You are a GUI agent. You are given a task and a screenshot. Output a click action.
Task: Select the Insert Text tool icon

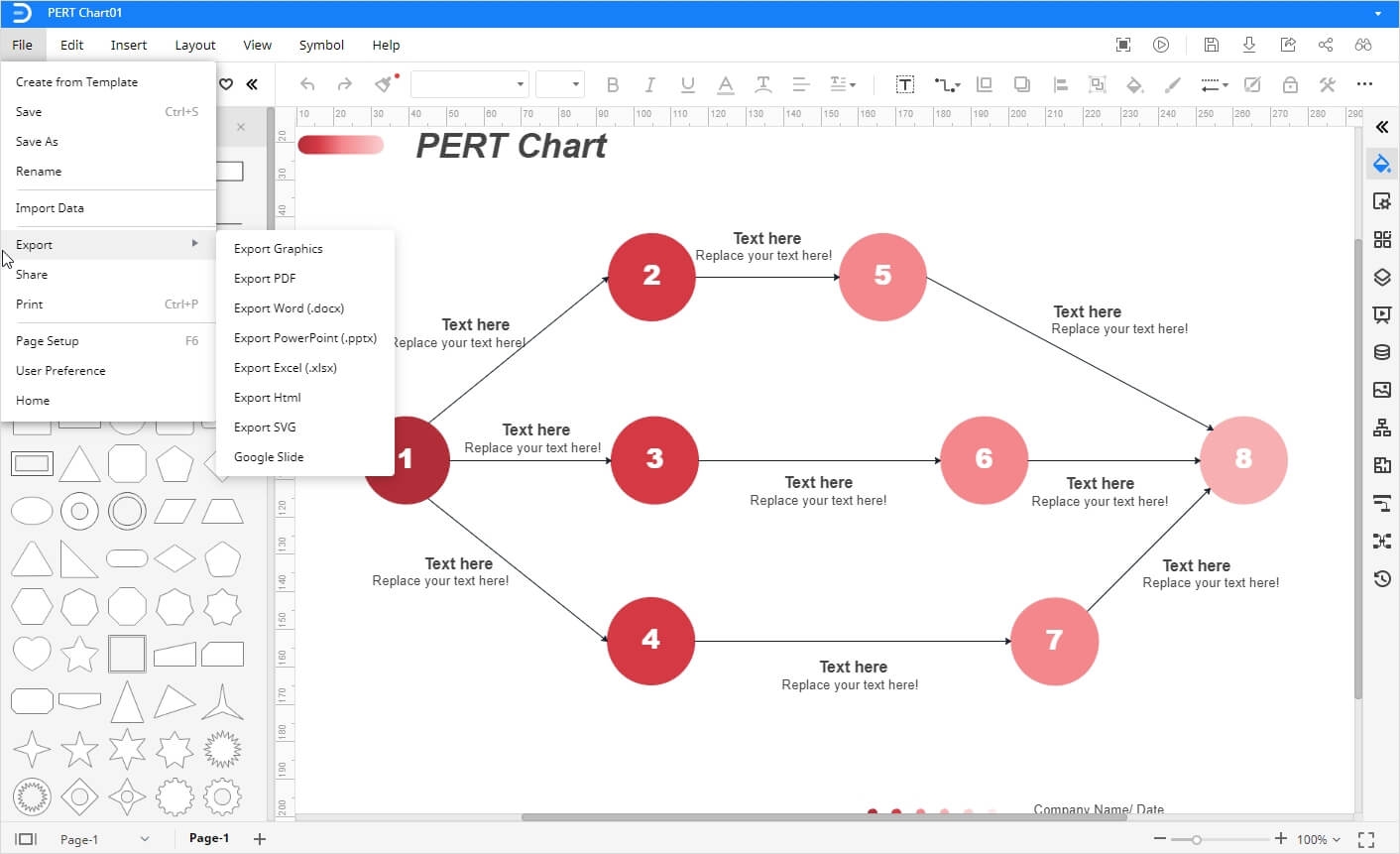click(905, 84)
